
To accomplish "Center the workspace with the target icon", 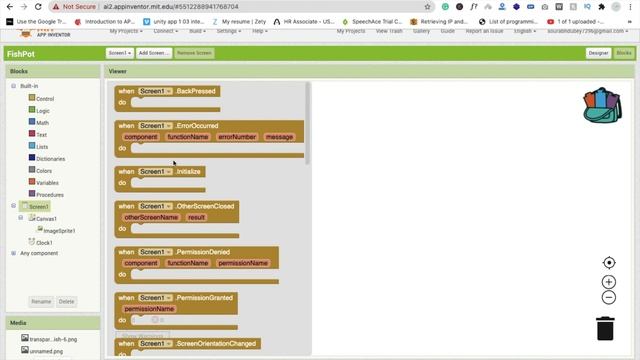I will 609,262.
